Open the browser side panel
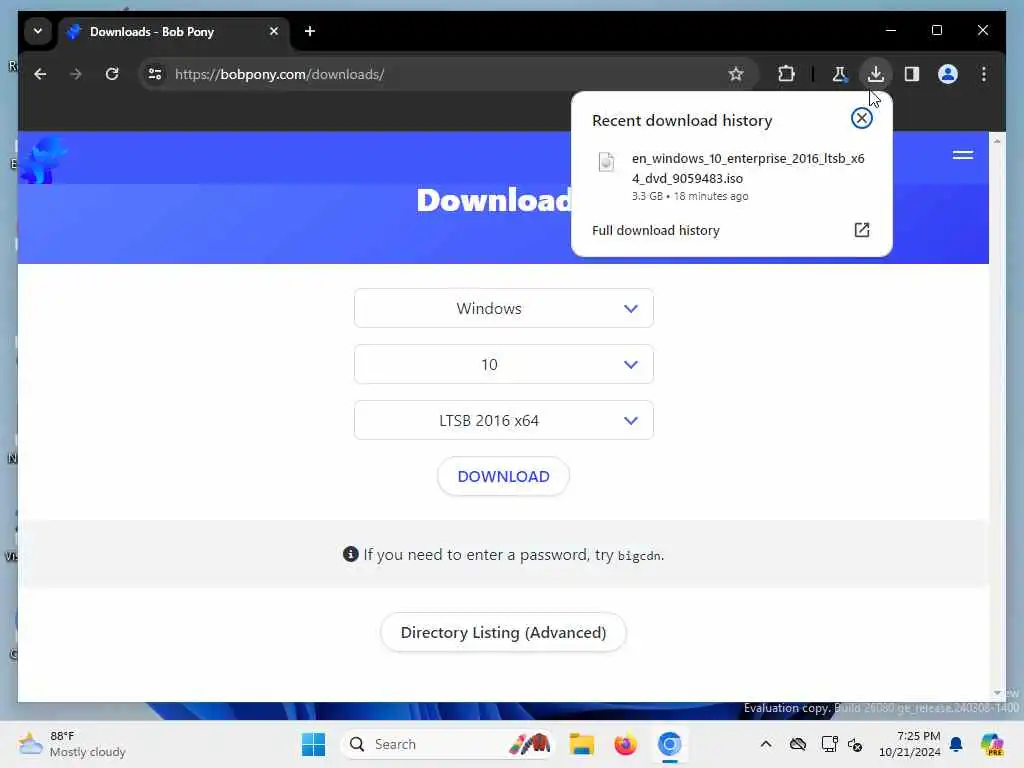The height and width of the screenshot is (768, 1024). 912,74
